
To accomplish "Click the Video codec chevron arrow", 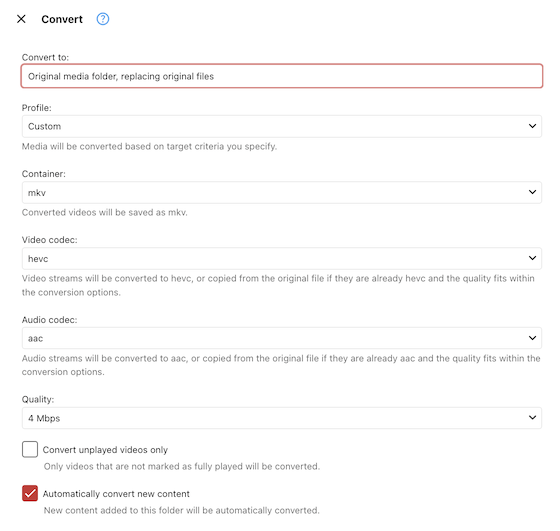I will [532, 258].
